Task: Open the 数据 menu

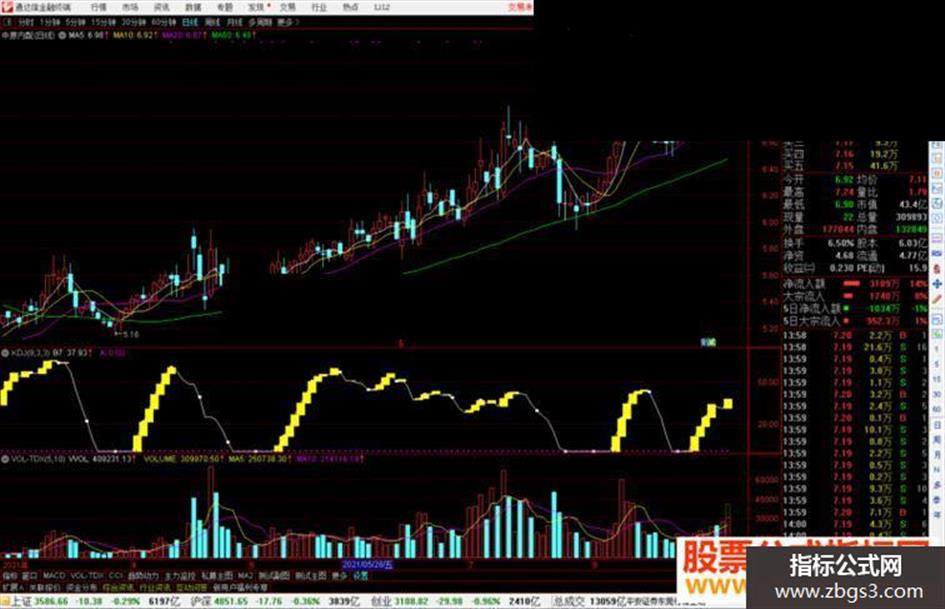Action: click(193, 7)
